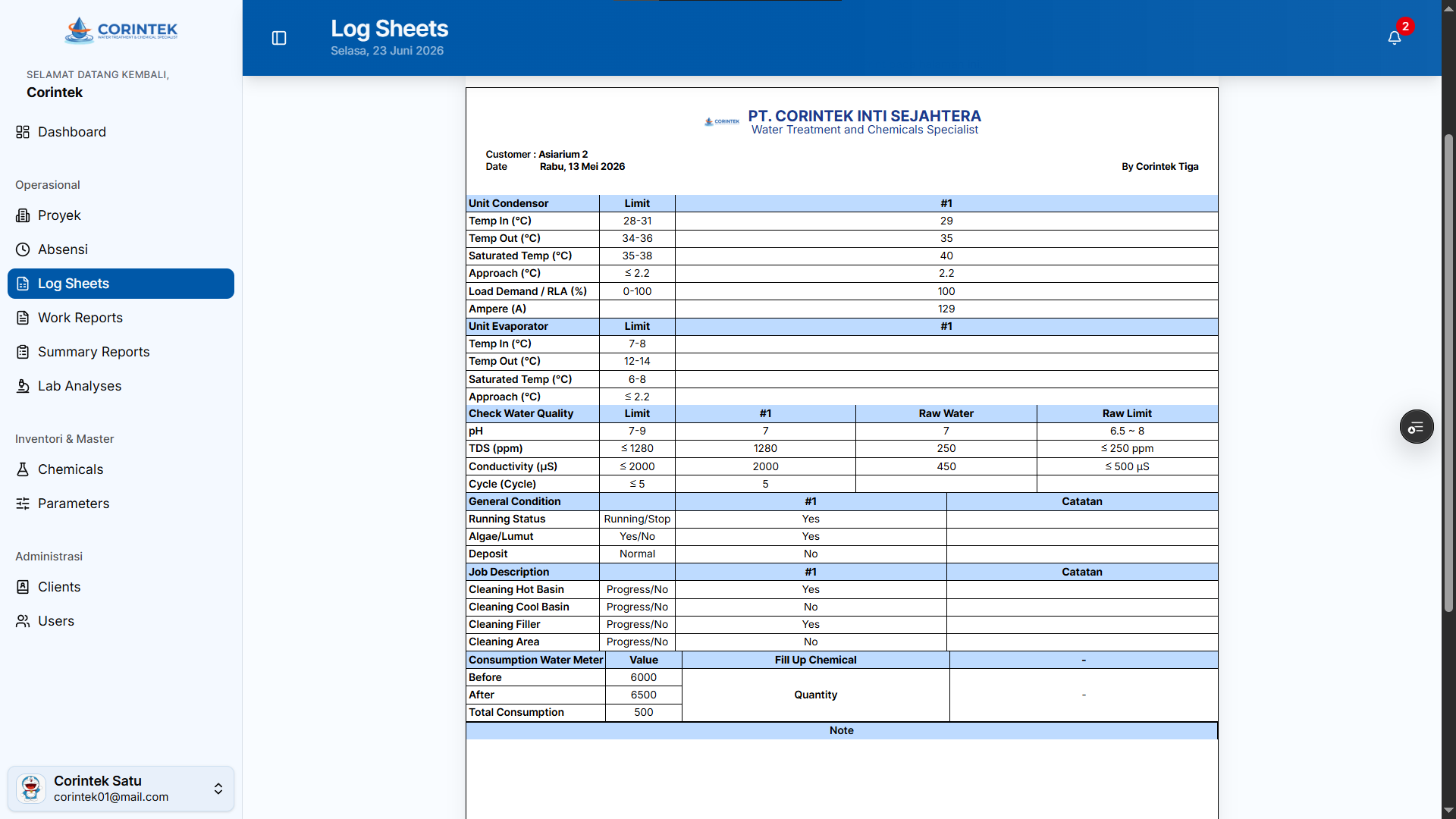Click By Corintek Tiga text
Image resolution: width=1456 pixels, height=819 pixels.
(1160, 166)
